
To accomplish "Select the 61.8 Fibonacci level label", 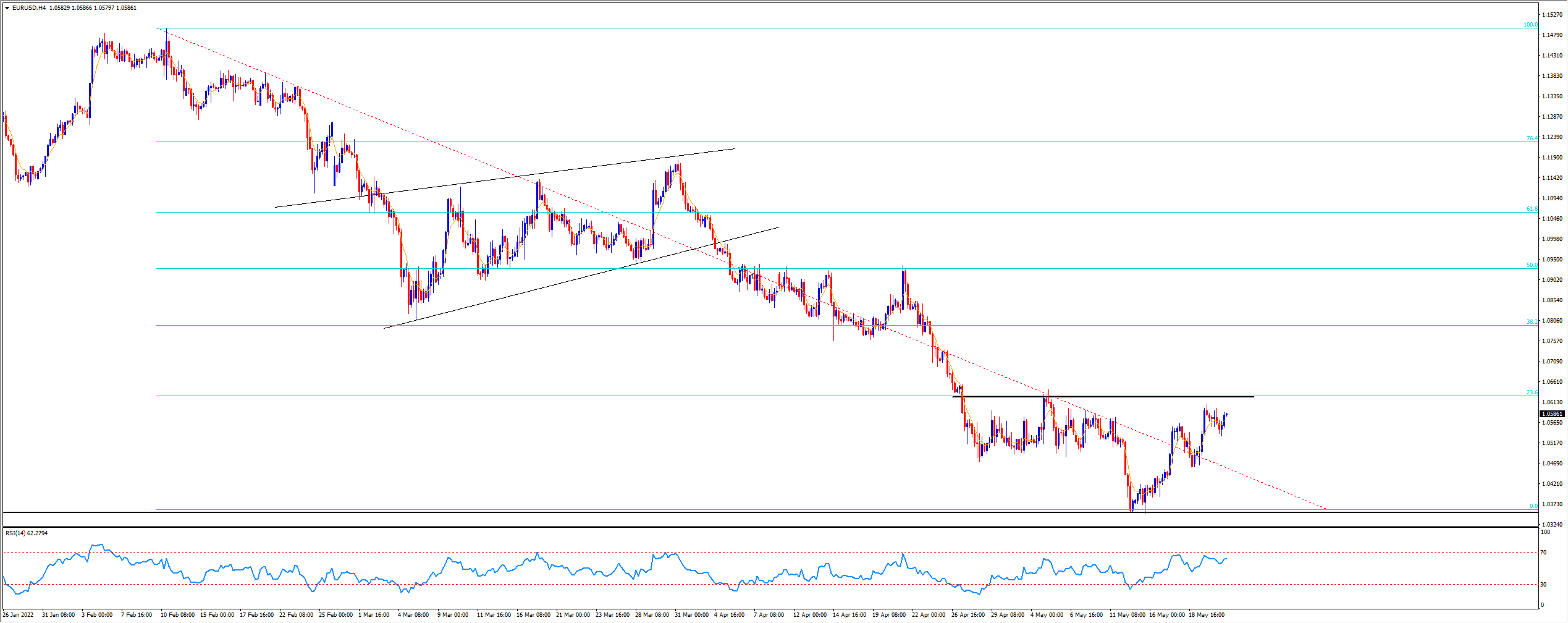I will click(1532, 209).
